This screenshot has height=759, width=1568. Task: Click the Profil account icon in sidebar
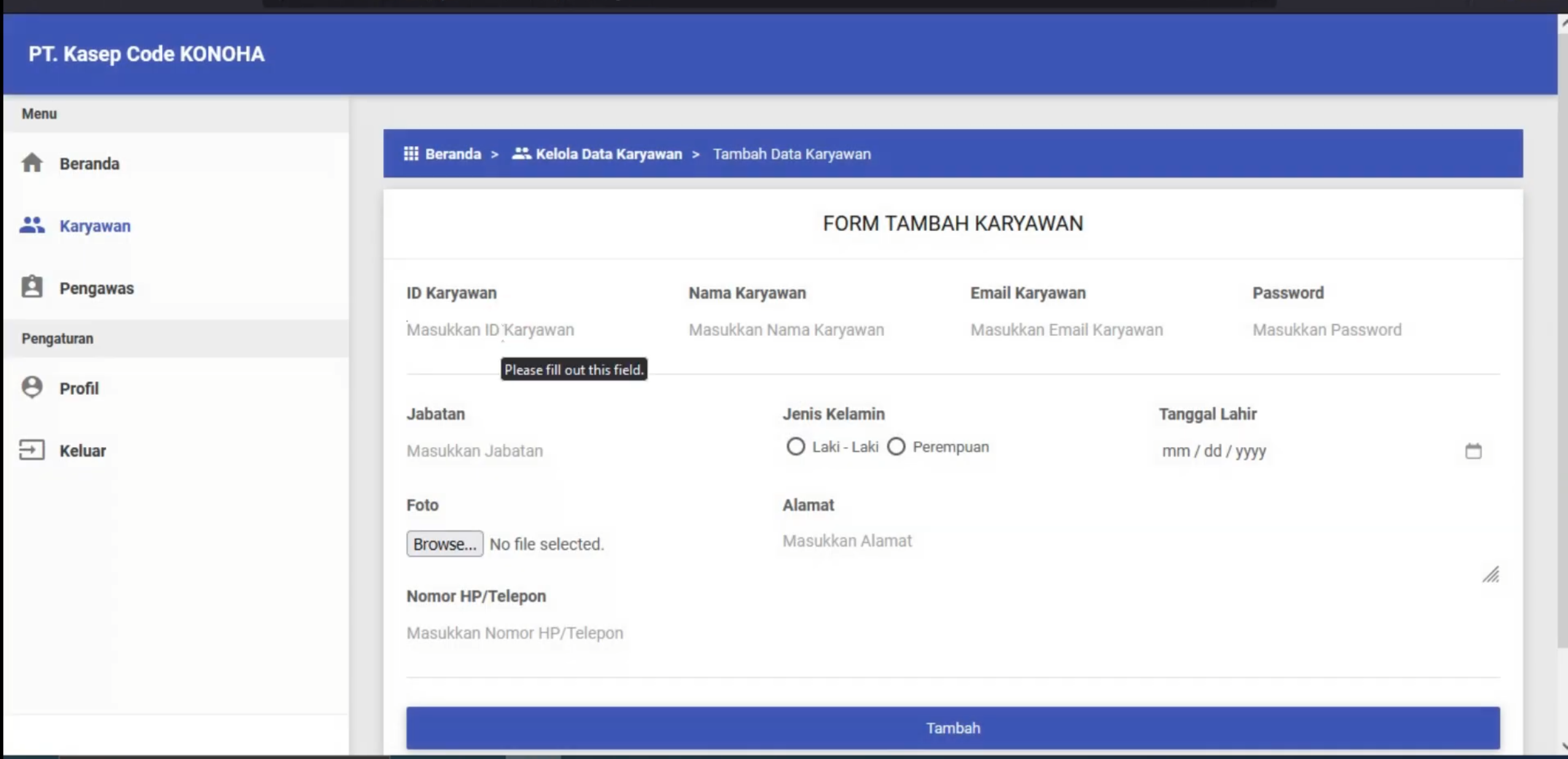32,387
